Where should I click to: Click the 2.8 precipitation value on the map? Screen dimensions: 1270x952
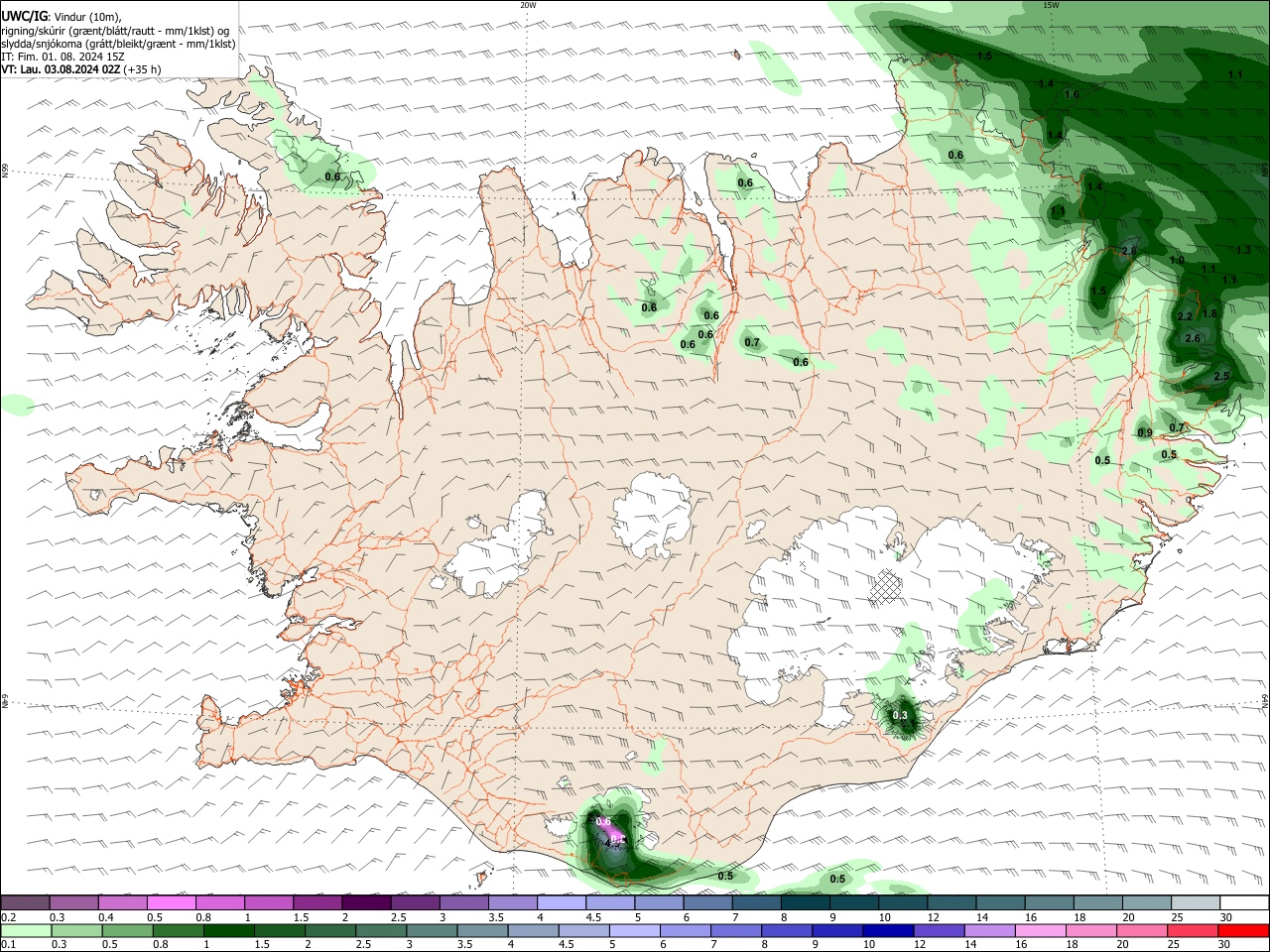coord(1128,251)
